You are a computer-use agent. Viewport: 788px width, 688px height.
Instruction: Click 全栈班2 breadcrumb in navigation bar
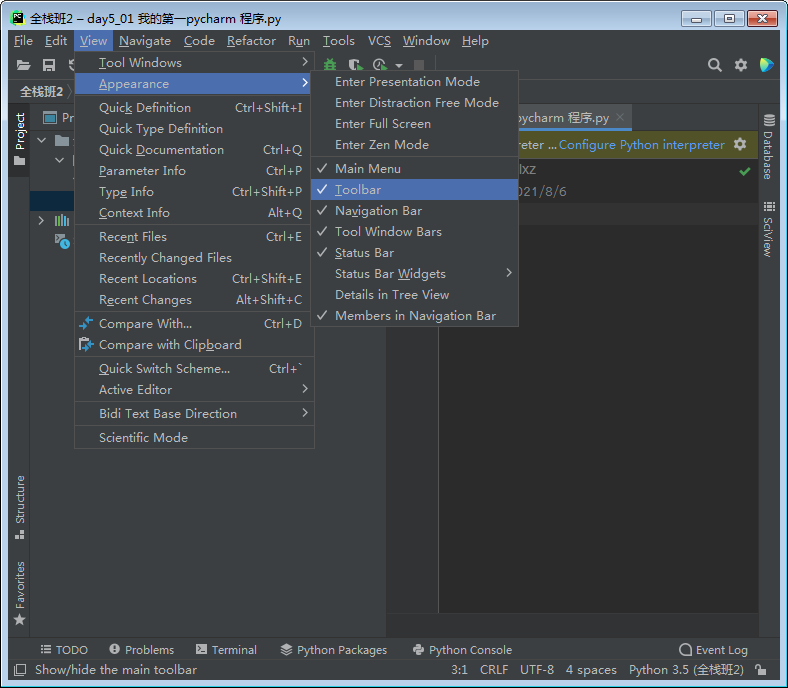pos(41,91)
